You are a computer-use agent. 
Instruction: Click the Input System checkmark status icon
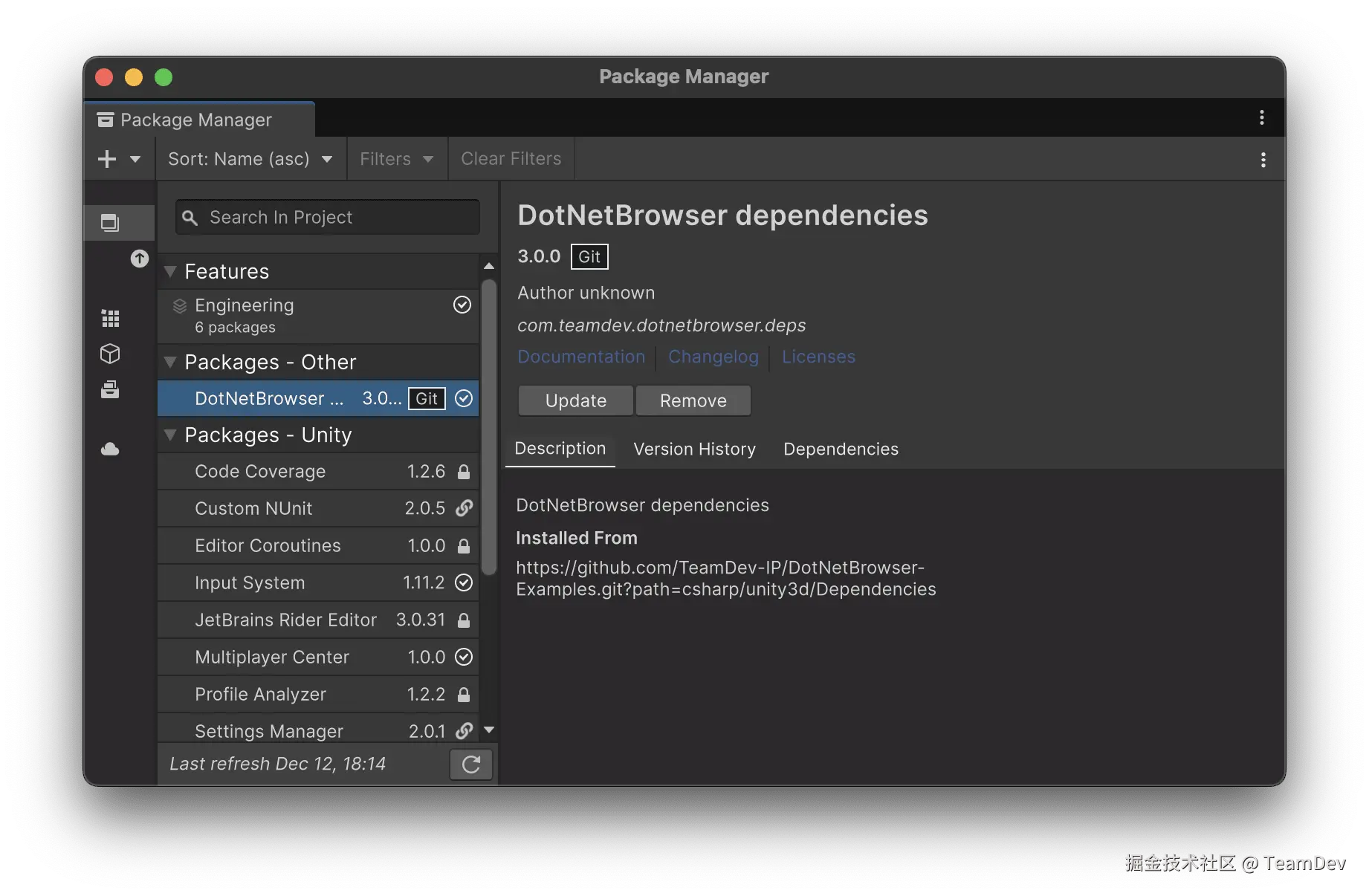[463, 582]
